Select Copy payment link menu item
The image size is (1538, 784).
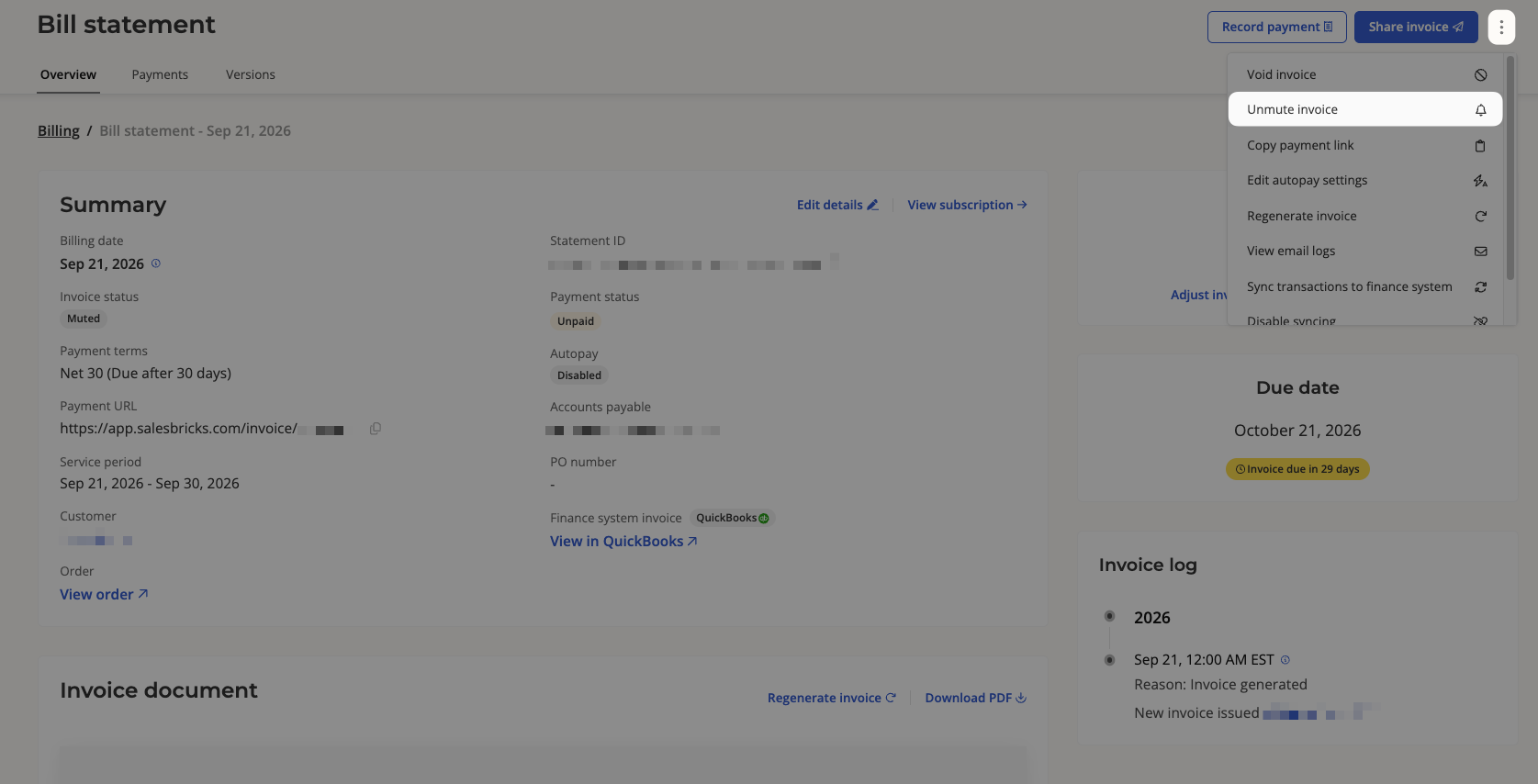tap(1365, 145)
